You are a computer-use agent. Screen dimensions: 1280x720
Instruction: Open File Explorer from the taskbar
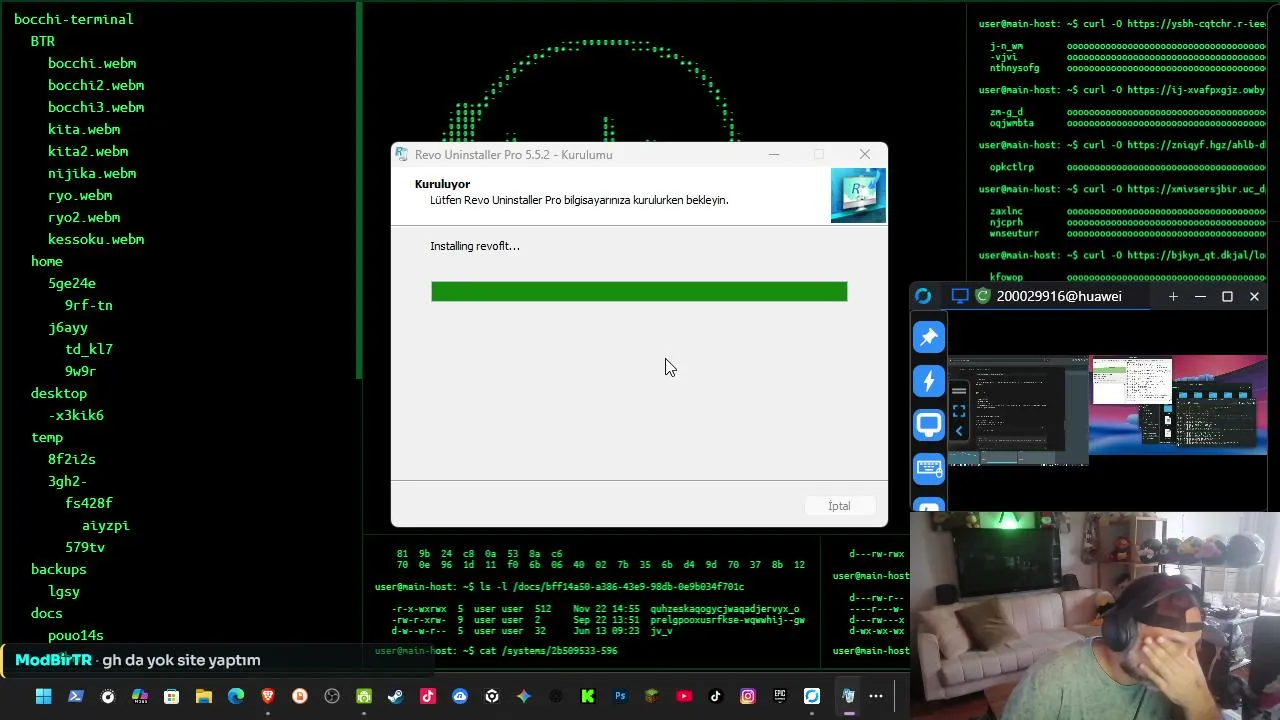click(x=204, y=696)
